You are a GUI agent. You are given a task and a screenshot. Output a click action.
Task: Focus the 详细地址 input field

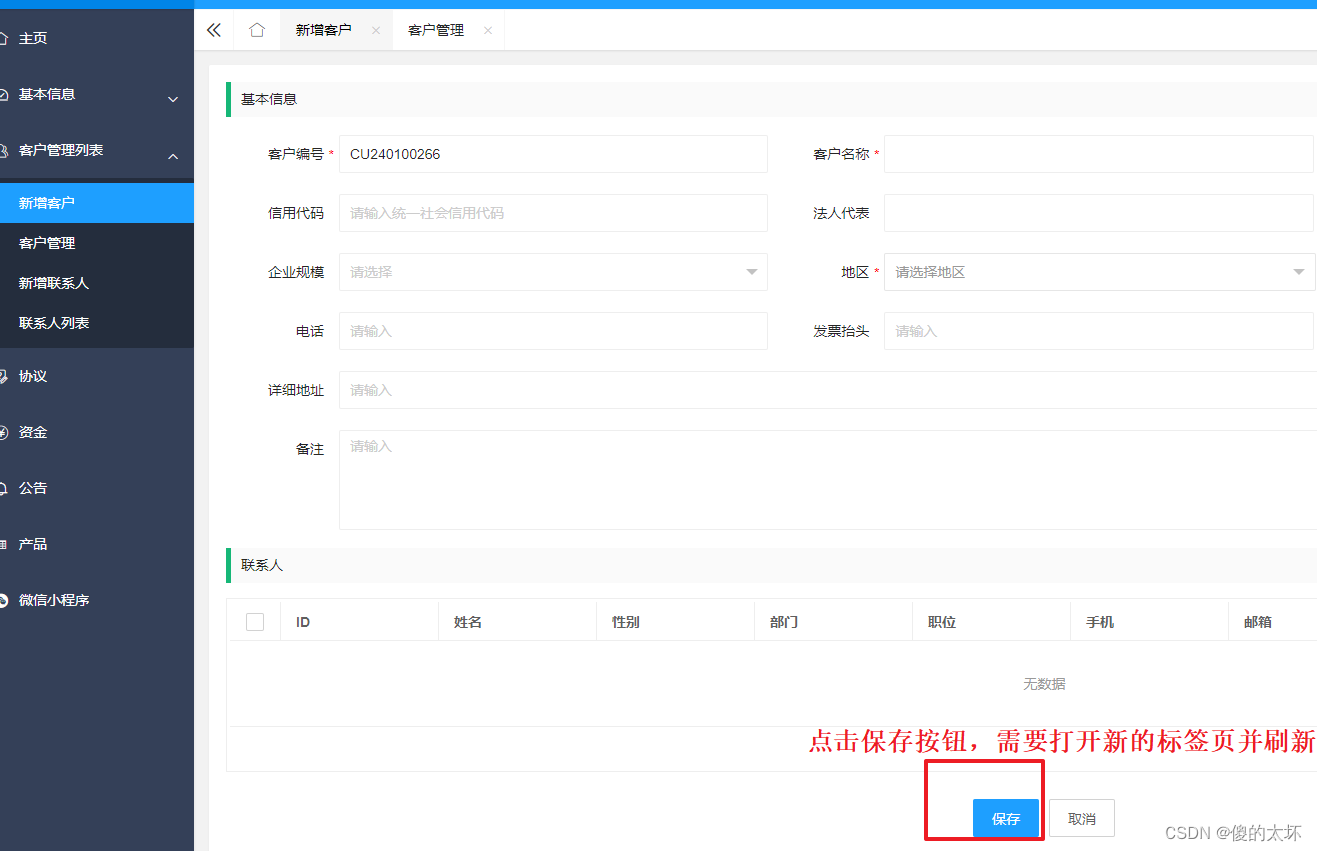(x=828, y=390)
